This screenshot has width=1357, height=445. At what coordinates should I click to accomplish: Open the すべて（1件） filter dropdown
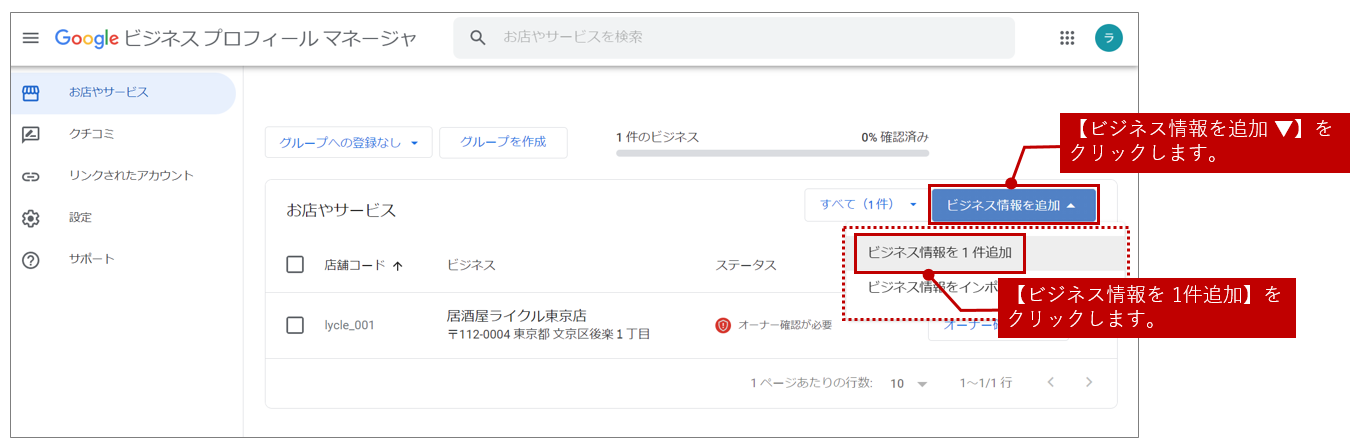coord(865,204)
